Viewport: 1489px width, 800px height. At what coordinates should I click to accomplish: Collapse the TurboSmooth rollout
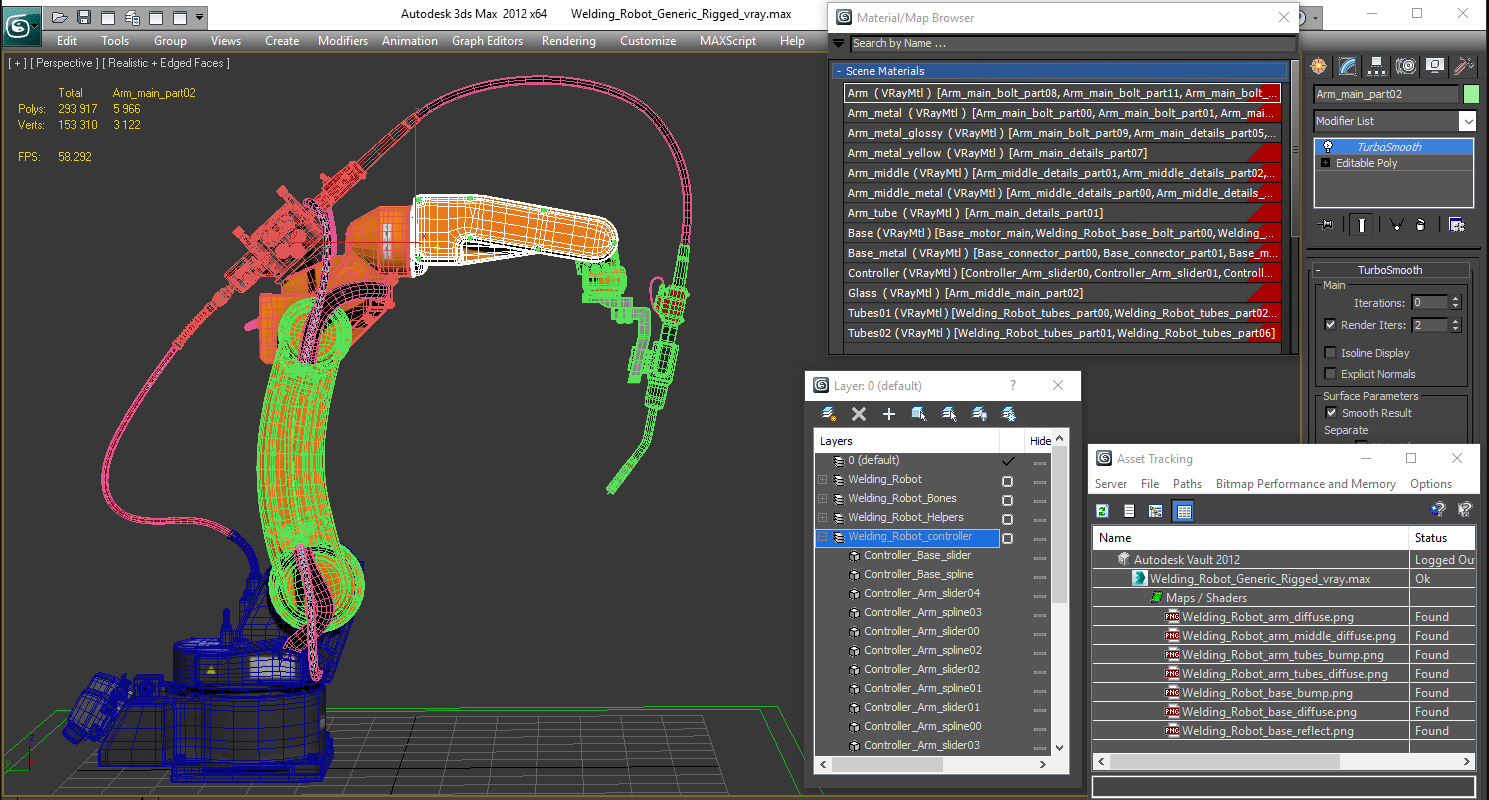(x=1320, y=270)
